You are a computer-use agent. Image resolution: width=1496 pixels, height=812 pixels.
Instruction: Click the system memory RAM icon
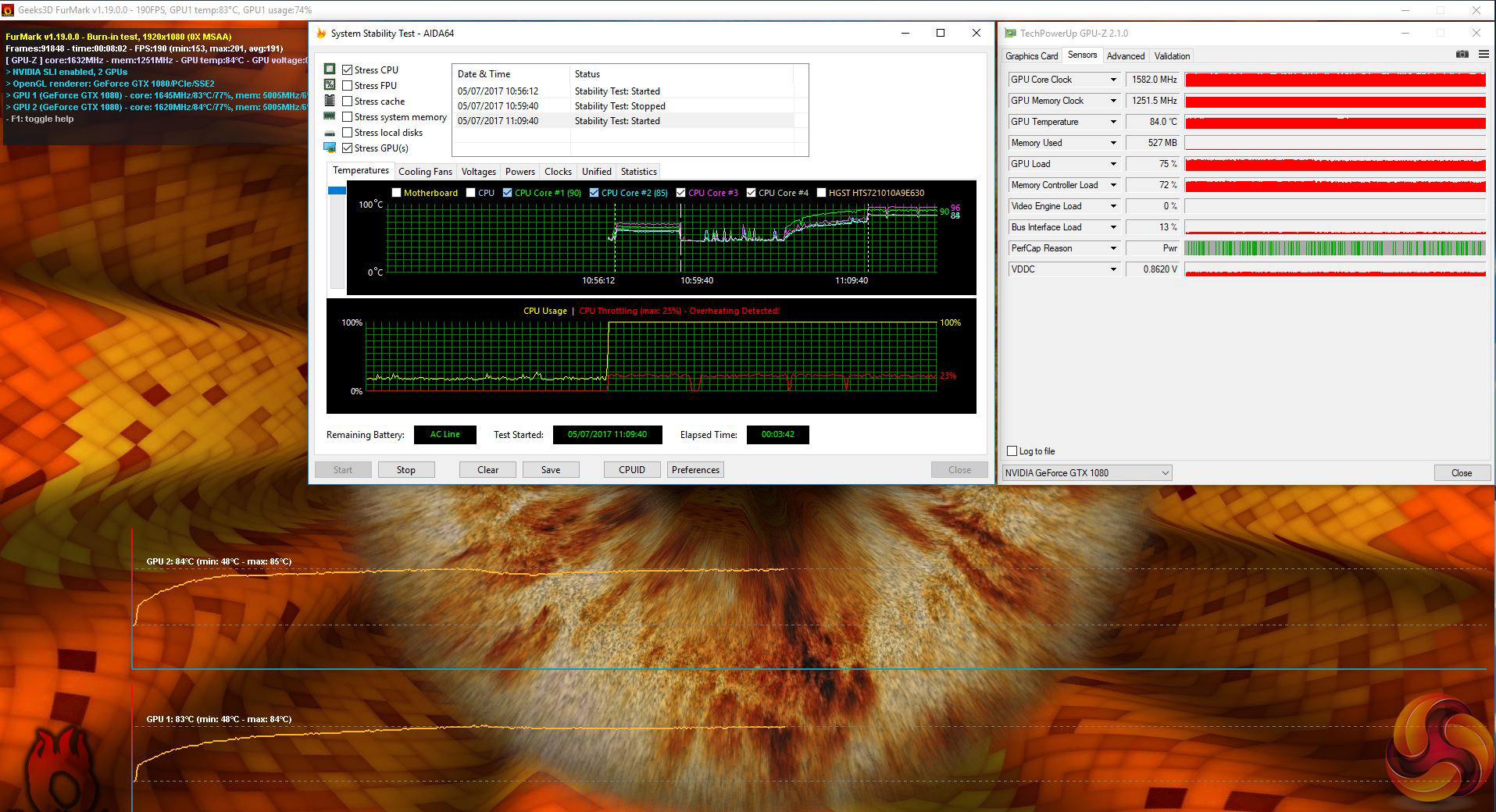(330, 116)
